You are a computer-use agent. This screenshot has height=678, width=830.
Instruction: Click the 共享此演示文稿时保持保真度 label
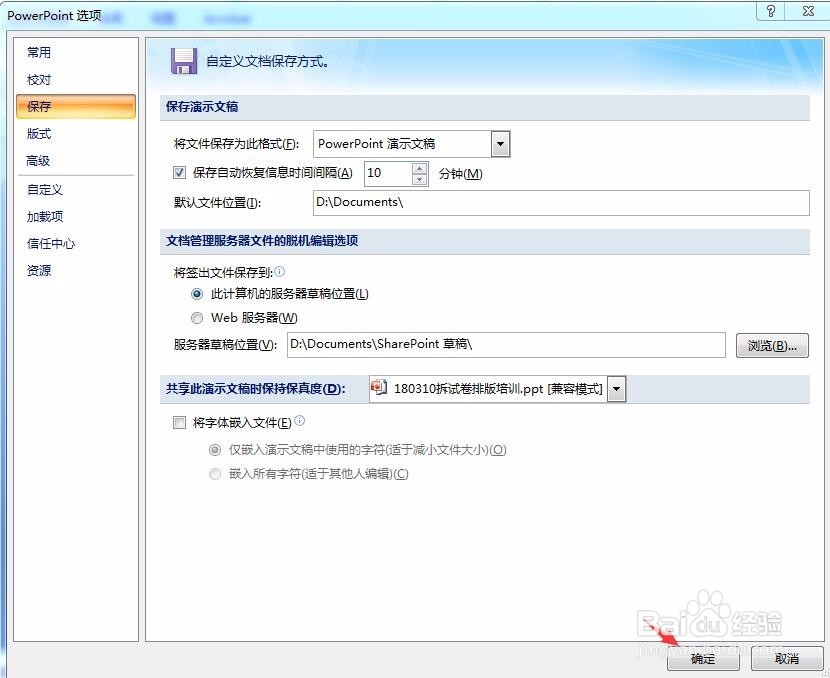click(x=256, y=389)
